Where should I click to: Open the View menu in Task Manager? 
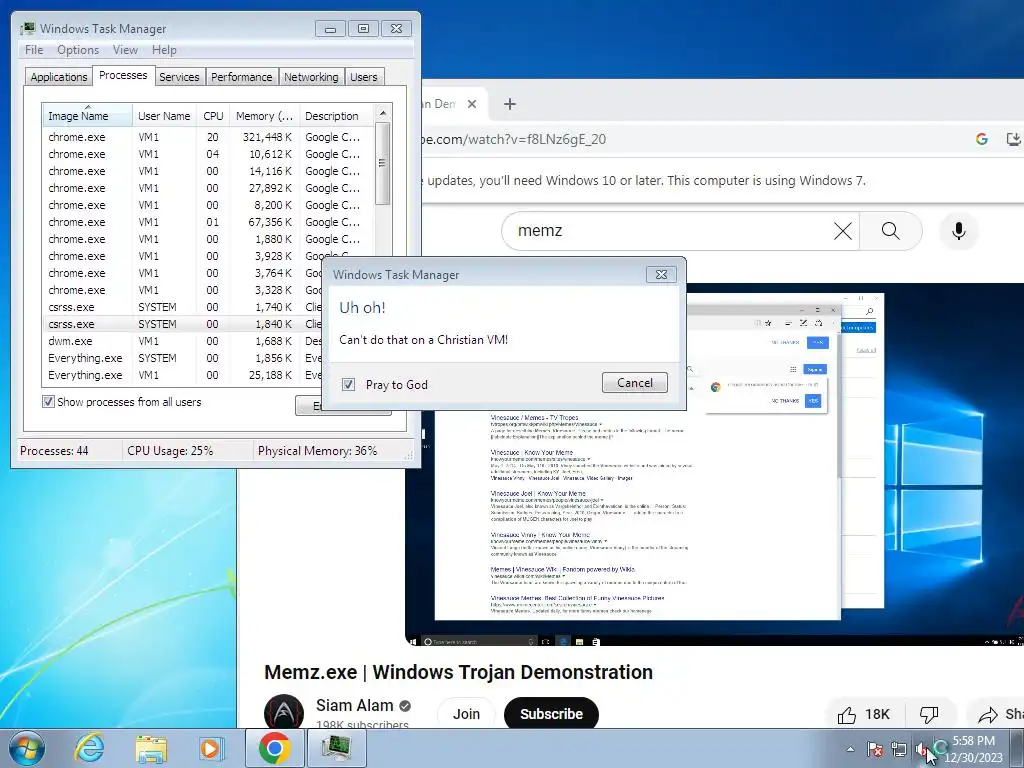[x=125, y=50]
